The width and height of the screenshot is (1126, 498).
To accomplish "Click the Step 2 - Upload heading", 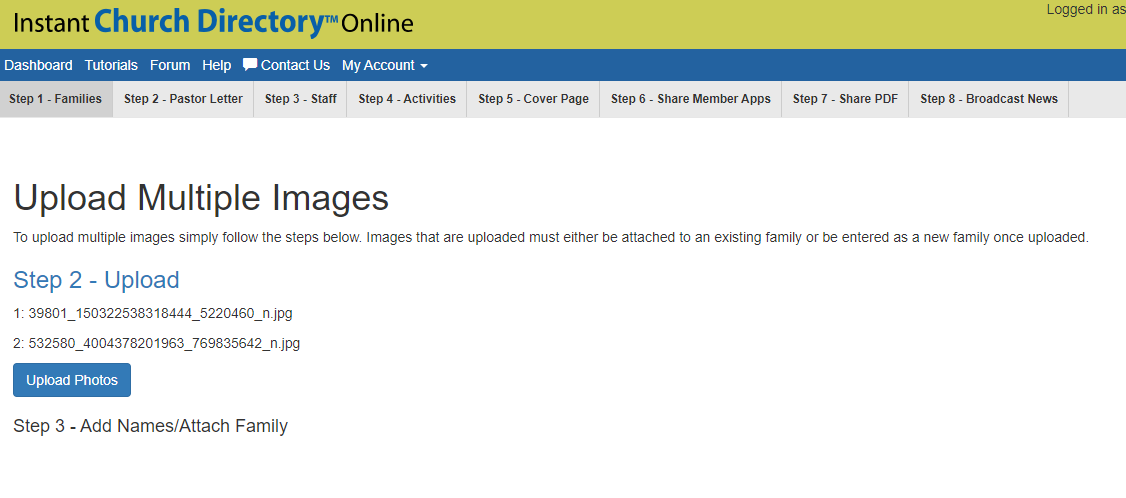I will 96,280.
